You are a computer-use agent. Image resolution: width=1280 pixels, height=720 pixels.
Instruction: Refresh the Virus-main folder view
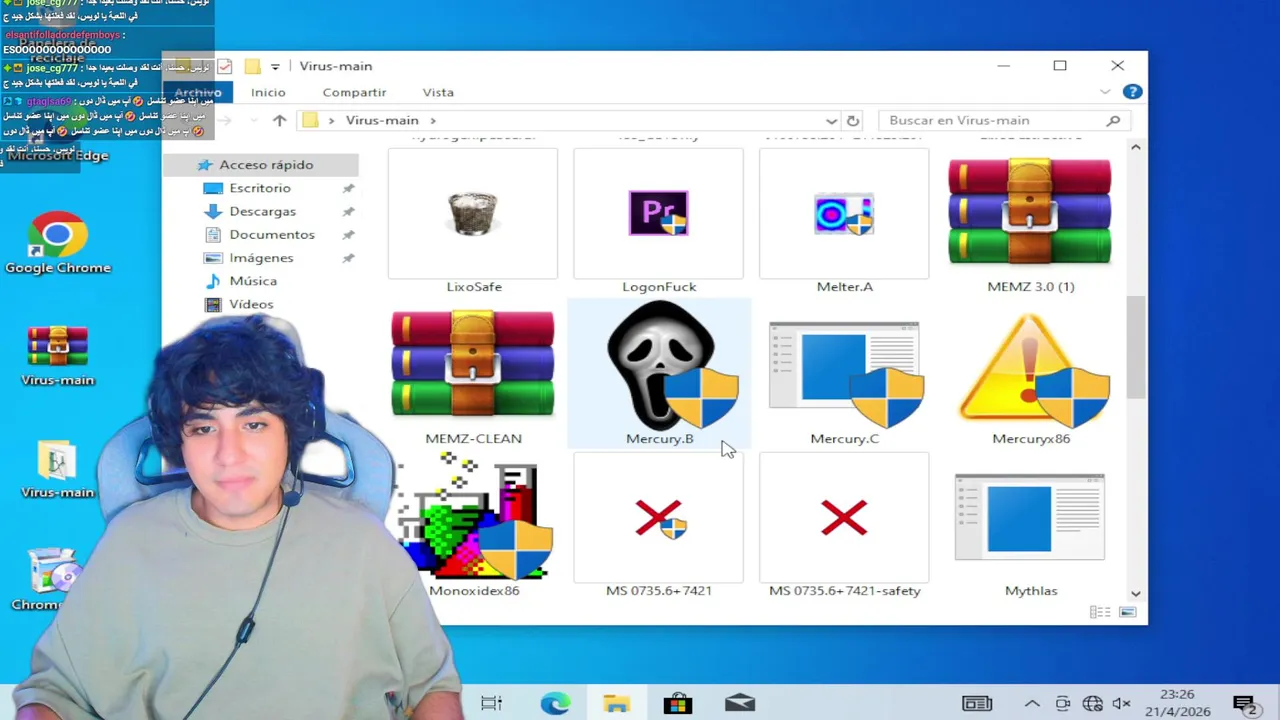(853, 120)
